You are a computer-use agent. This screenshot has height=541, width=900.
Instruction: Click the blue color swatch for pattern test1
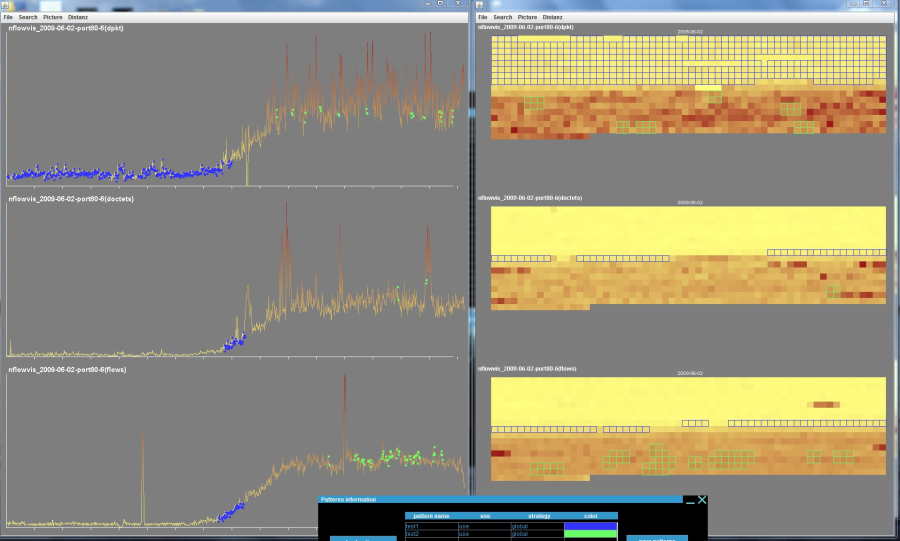click(x=590, y=525)
